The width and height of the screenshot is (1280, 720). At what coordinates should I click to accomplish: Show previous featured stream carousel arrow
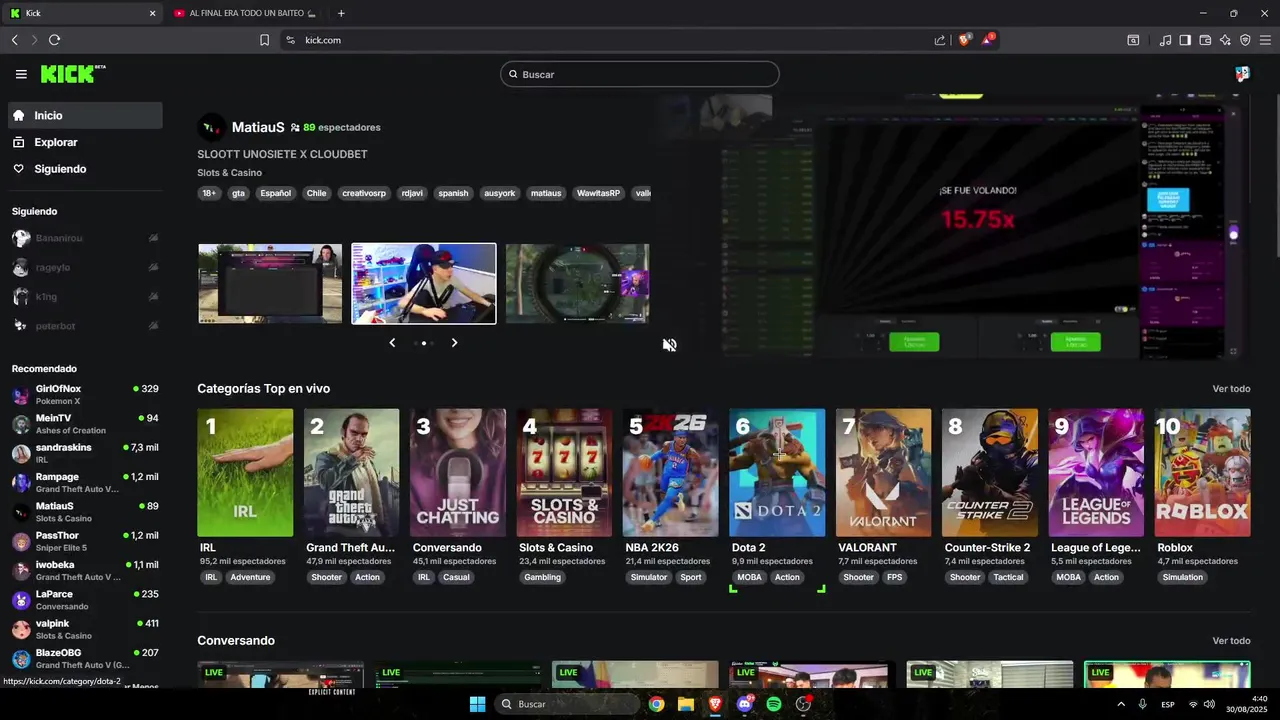click(392, 343)
